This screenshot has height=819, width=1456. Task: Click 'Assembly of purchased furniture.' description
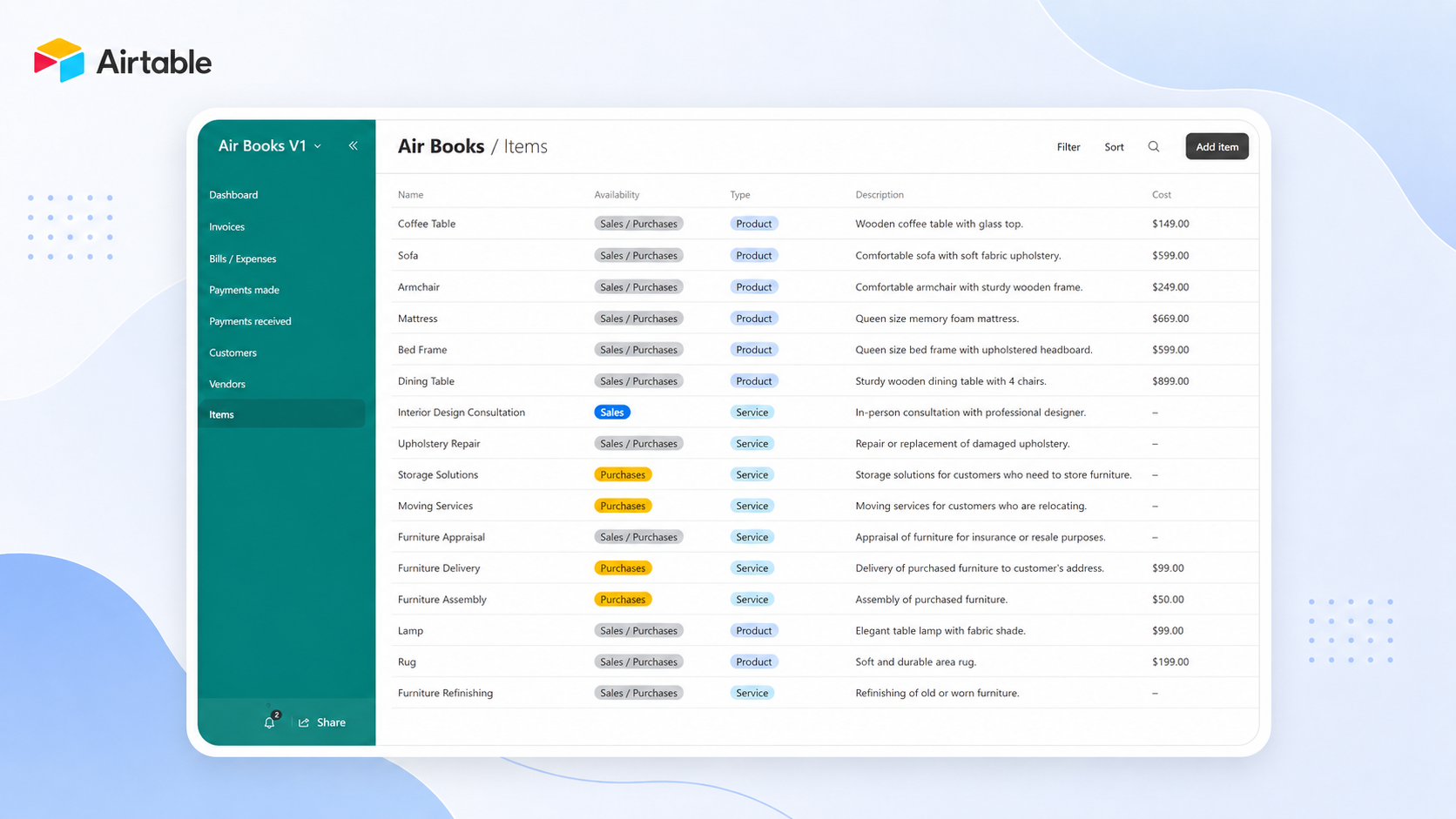931,600
